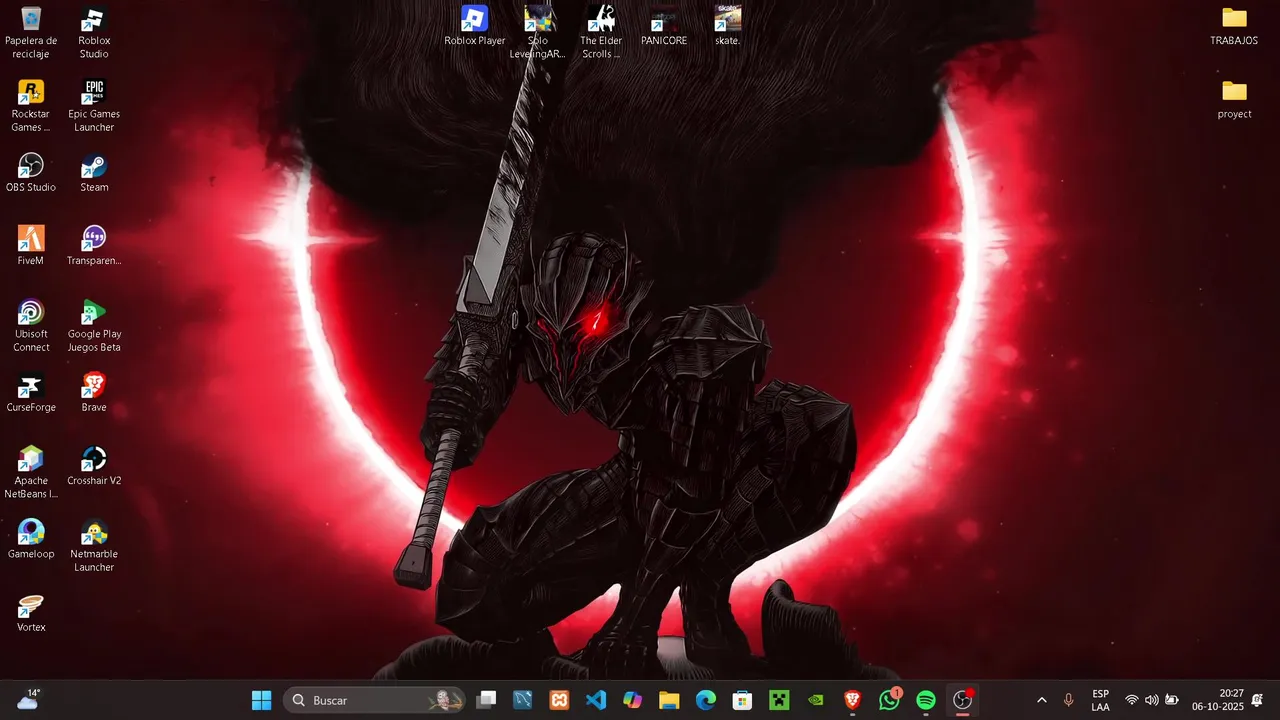Select the Netmarble Launcher shortcut
The image size is (1280, 720).
pos(94,546)
